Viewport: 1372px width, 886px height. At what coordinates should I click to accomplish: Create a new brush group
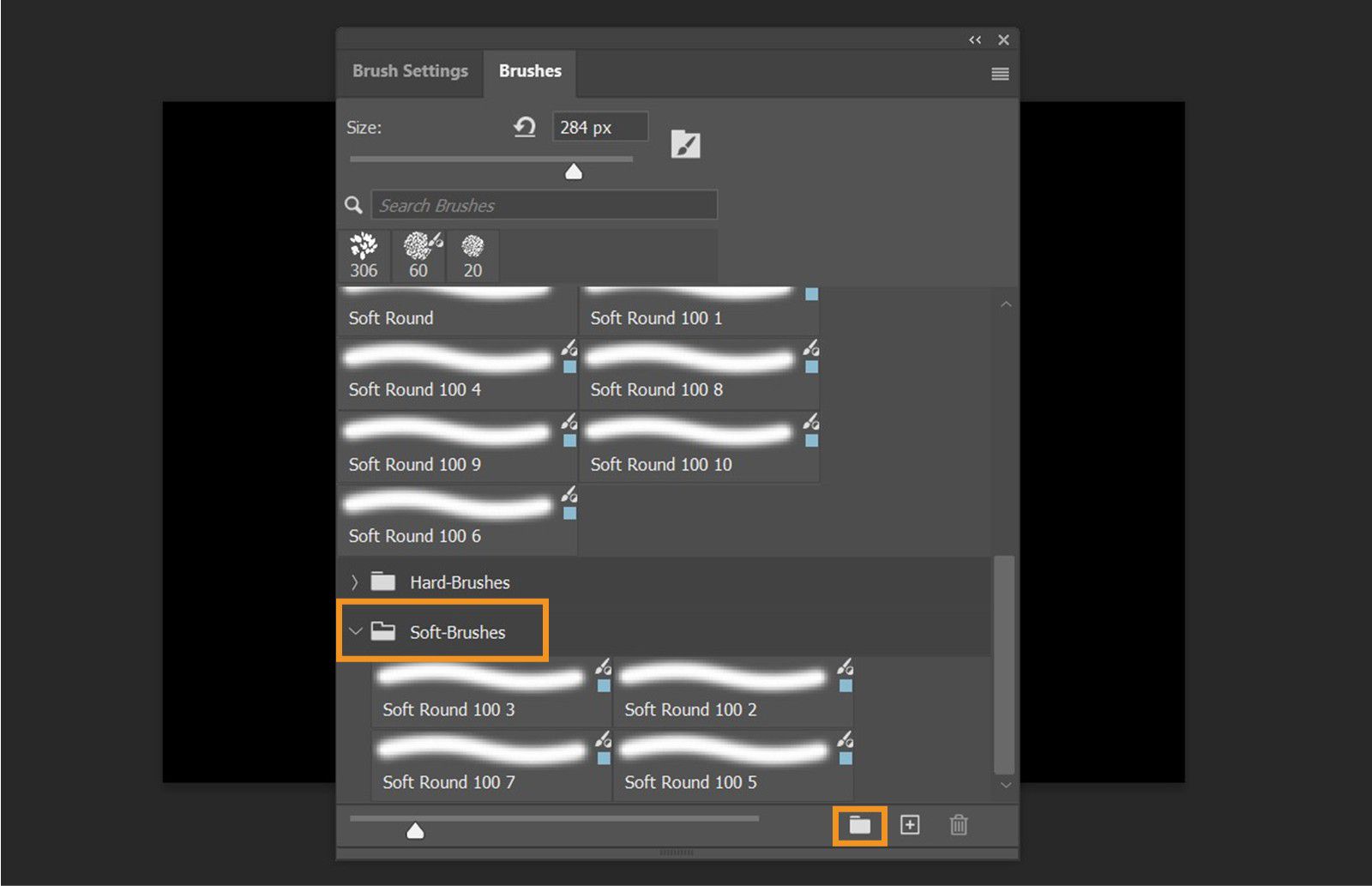click(x=860, y=825)
